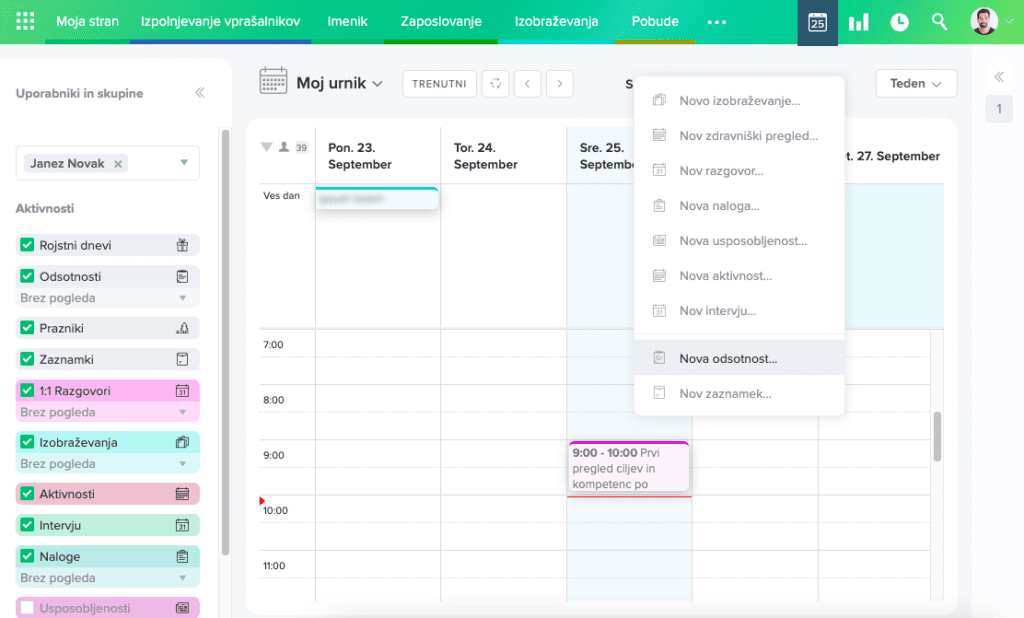1024x618 pixels.
Task: Click the TRENUTNI button
Action: pyautogui.click(x=439, y=84)
